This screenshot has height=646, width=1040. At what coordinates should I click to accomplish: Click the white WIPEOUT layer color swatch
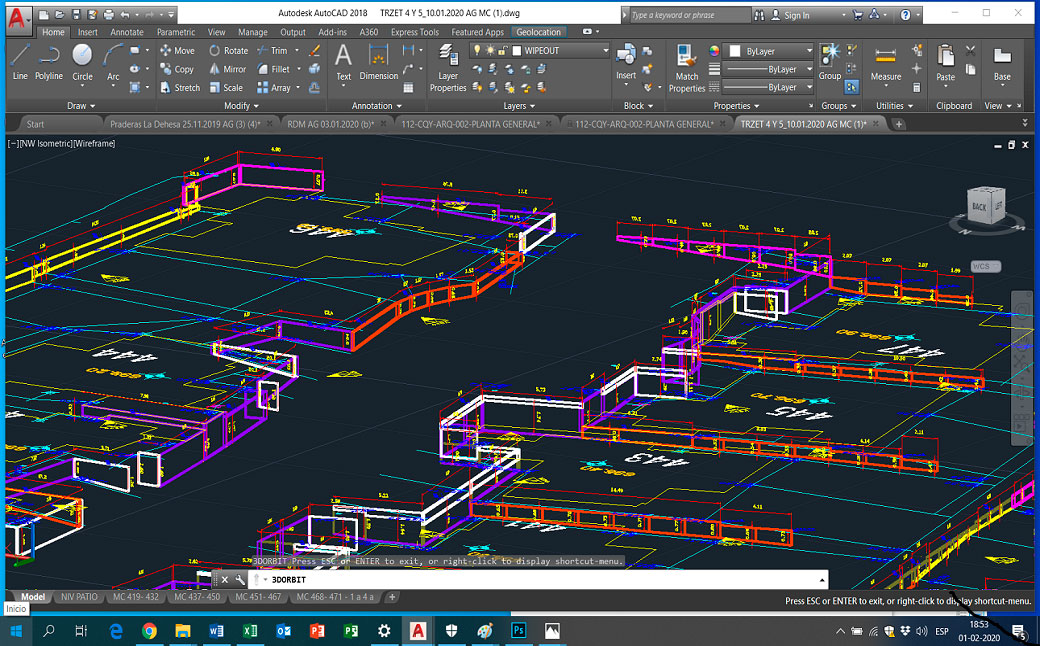pyautogui.click(x=517, y=50)
